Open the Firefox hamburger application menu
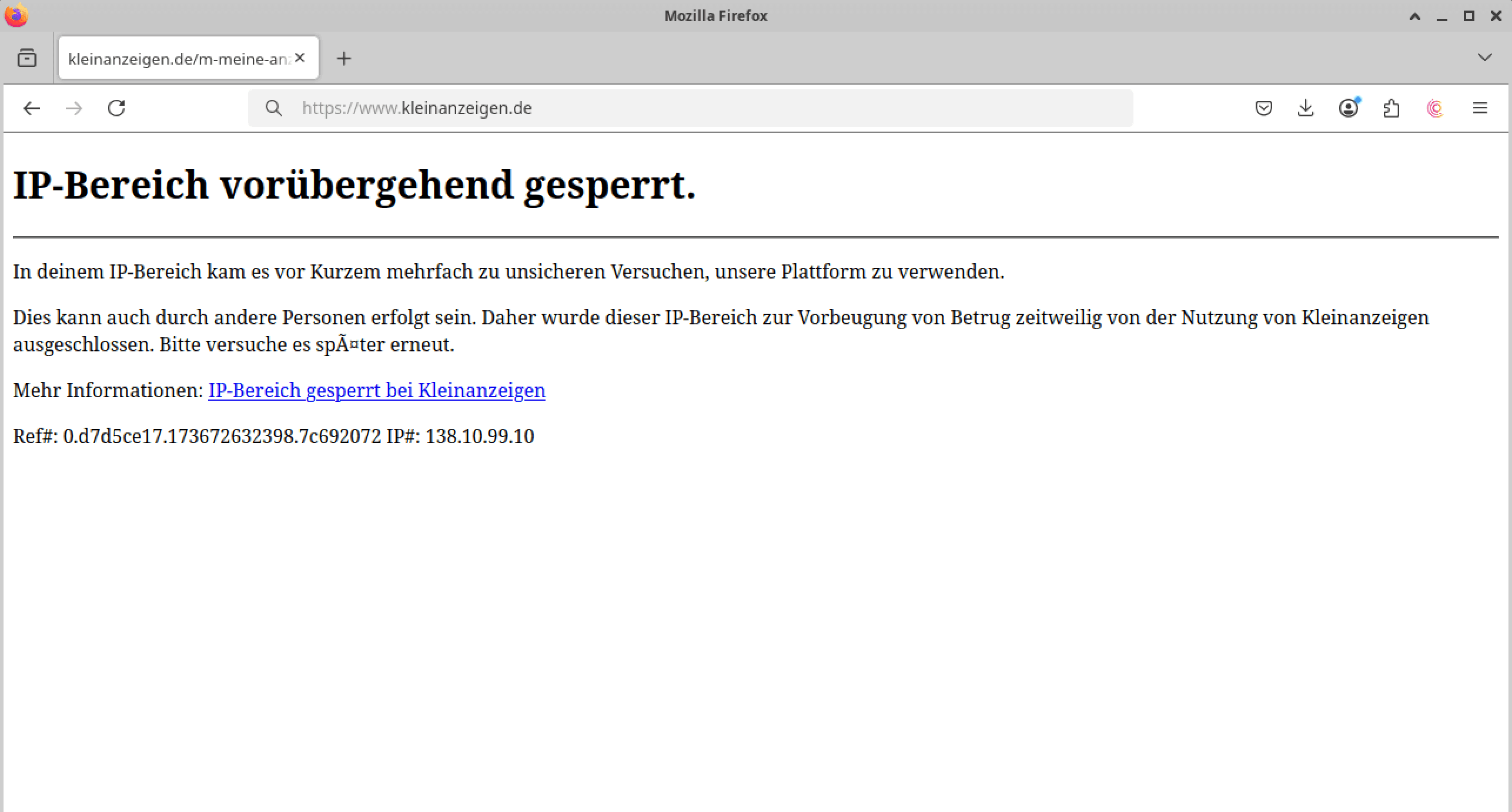 tap(1480, 108)
